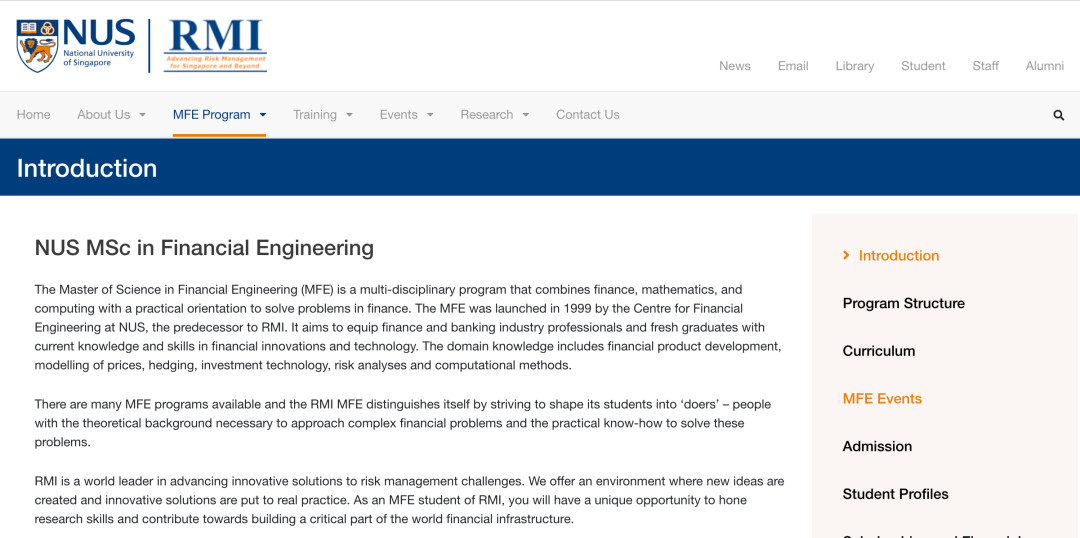Image resolution: width=1080 pixels, height=538 pixels.
Task: Expand the Research dropdown arrow
Action: pyautogui.click(x=526, y=115)
